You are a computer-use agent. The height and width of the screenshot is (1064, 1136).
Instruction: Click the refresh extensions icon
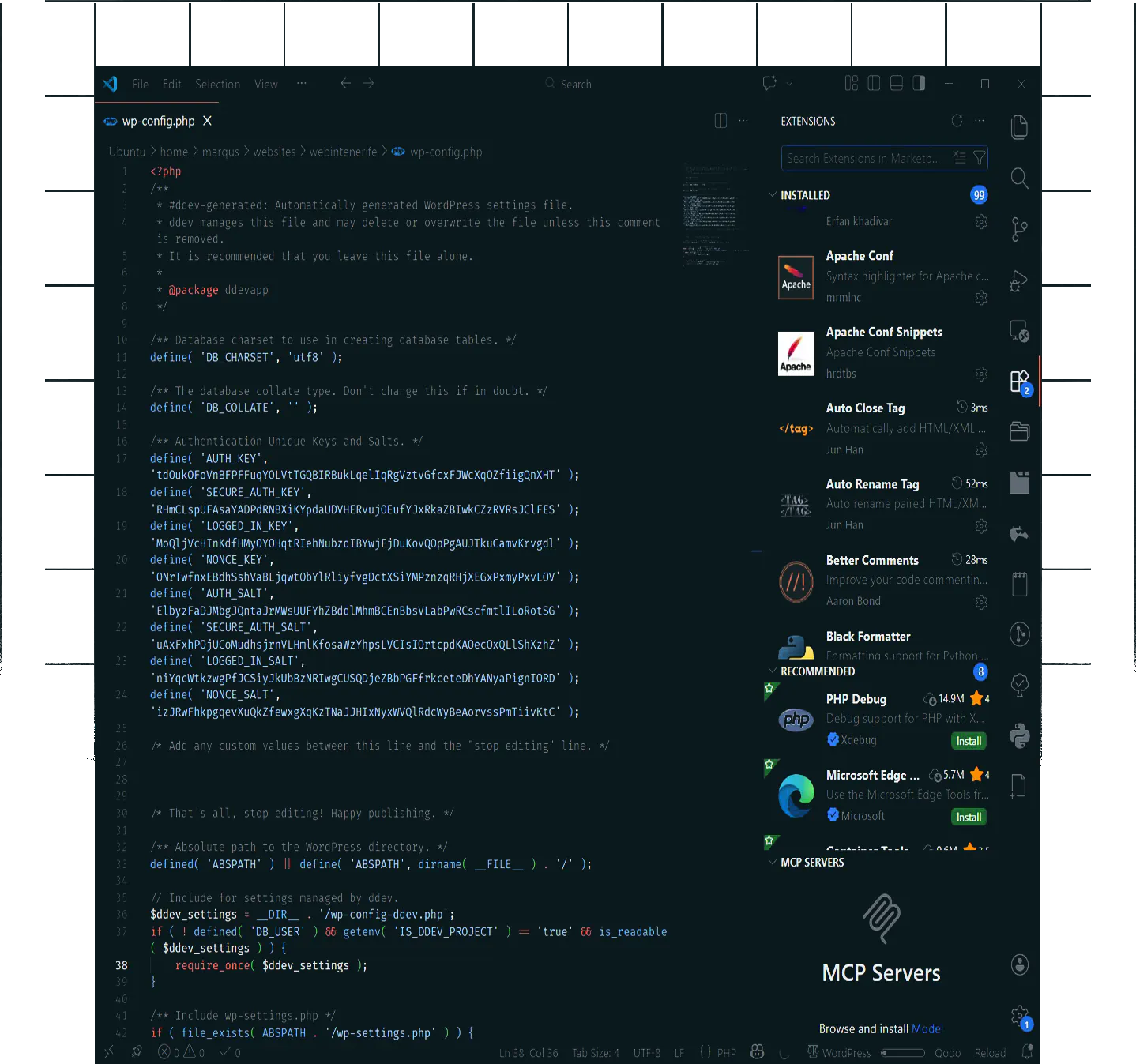(957, 121)
